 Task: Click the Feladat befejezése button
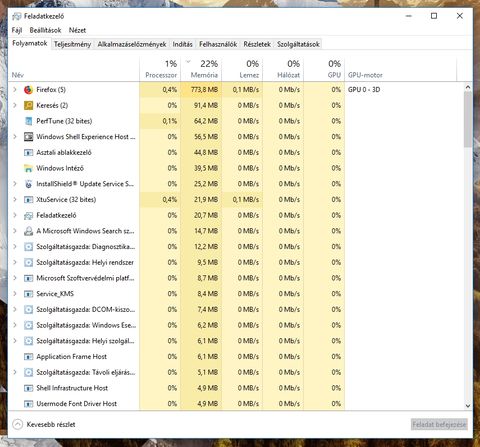(x=439, y=425)
